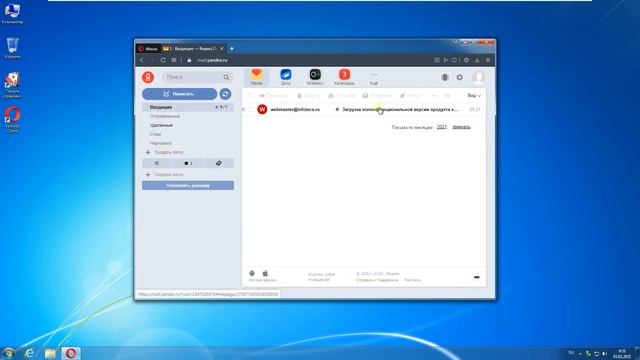Open the language flag selector in footer
This screenshot has width=640, height=360.
coord(477,277)
